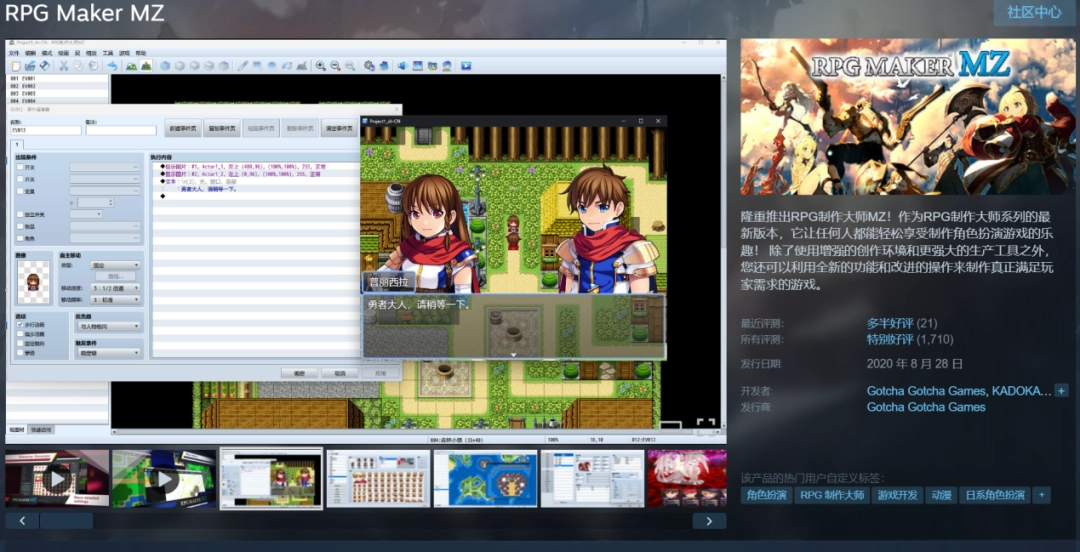Click the plus icon after the 日系角色扮演 tag
The image size is (1080, 552).
click(1041, 495)
